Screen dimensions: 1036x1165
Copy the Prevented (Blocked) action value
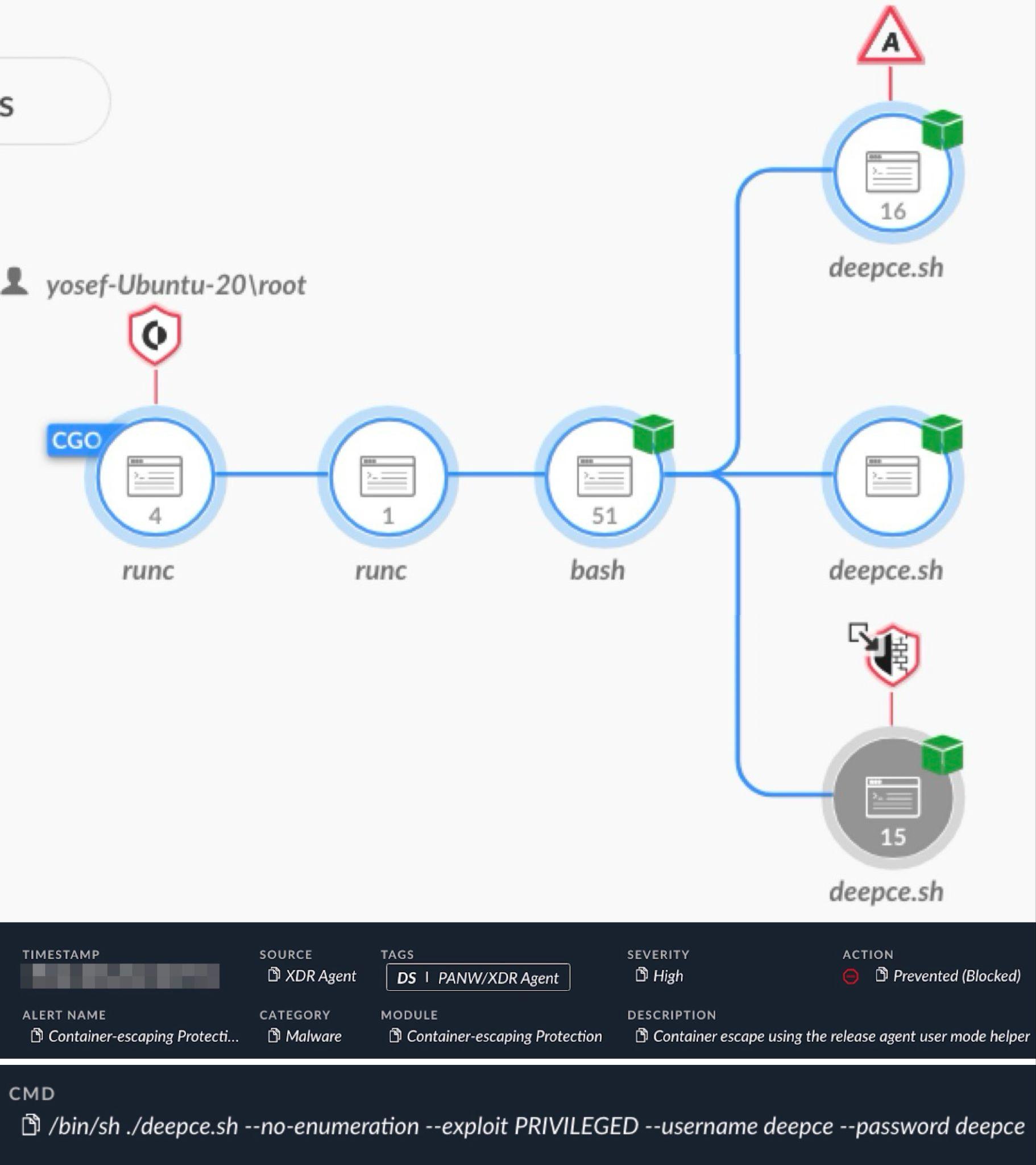881,975
